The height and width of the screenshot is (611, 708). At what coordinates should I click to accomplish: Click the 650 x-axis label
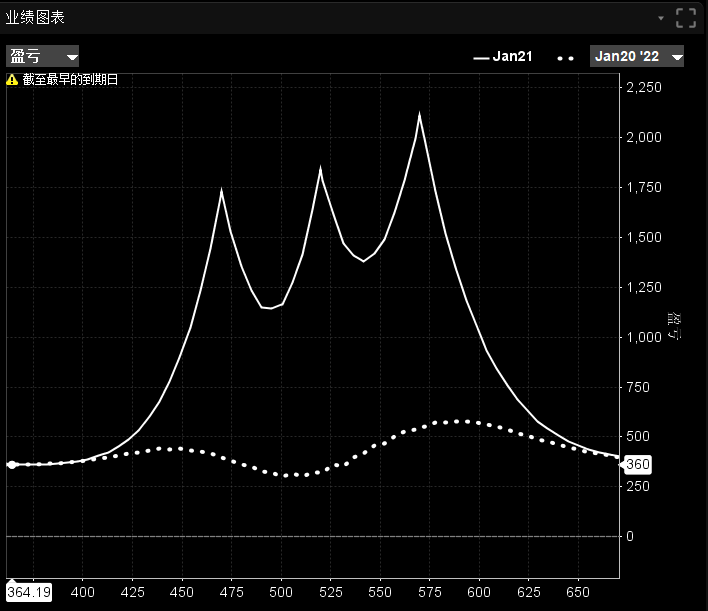tap(578, 592)
